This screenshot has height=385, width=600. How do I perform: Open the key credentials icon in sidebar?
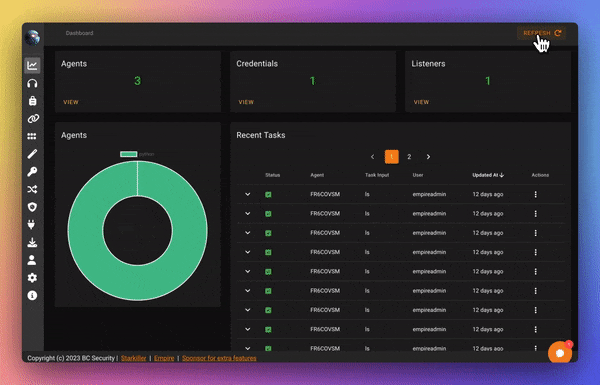click(x=32, y=171)
